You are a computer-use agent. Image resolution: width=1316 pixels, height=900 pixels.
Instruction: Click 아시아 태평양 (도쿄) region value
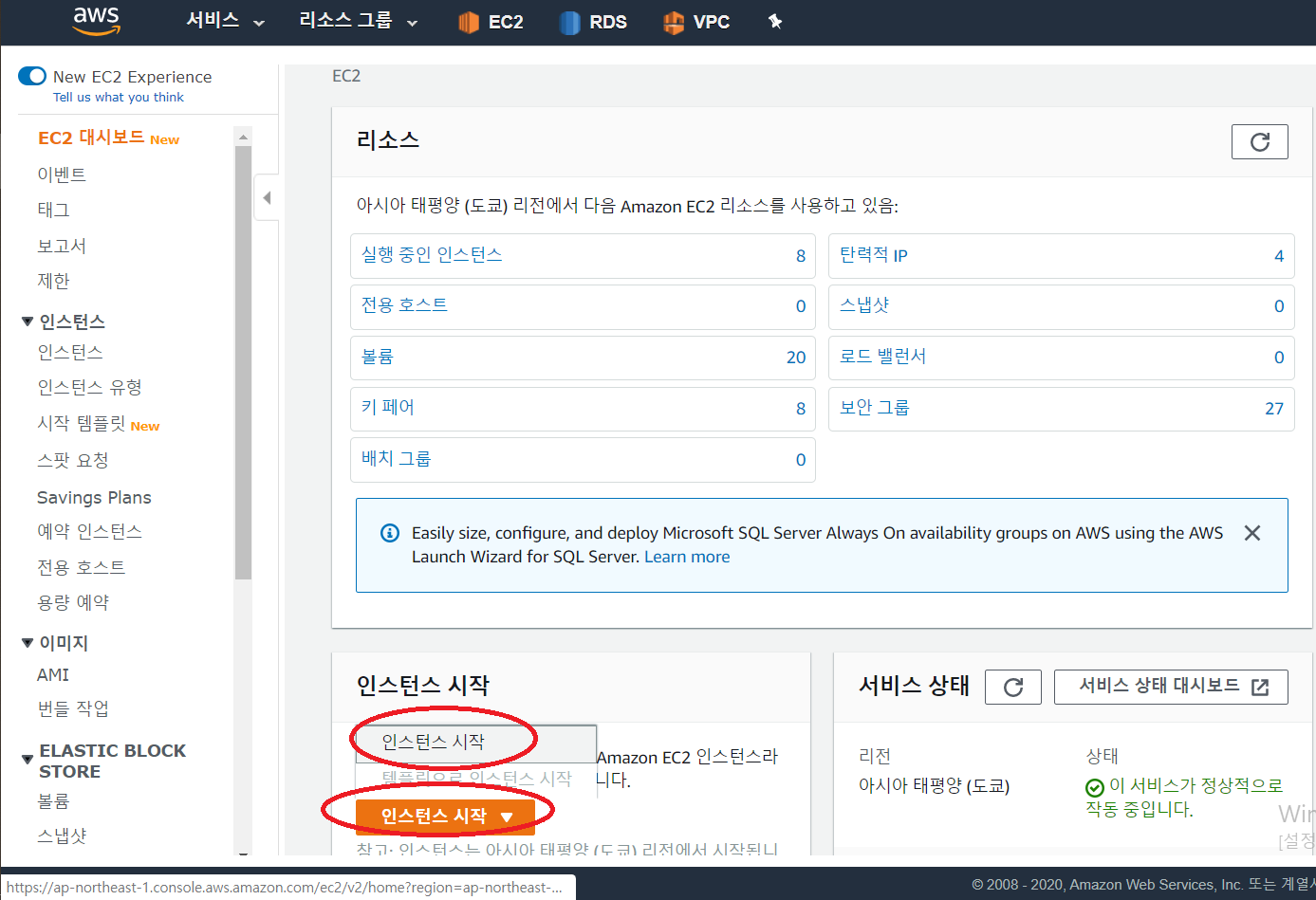(x=934, y=785)
